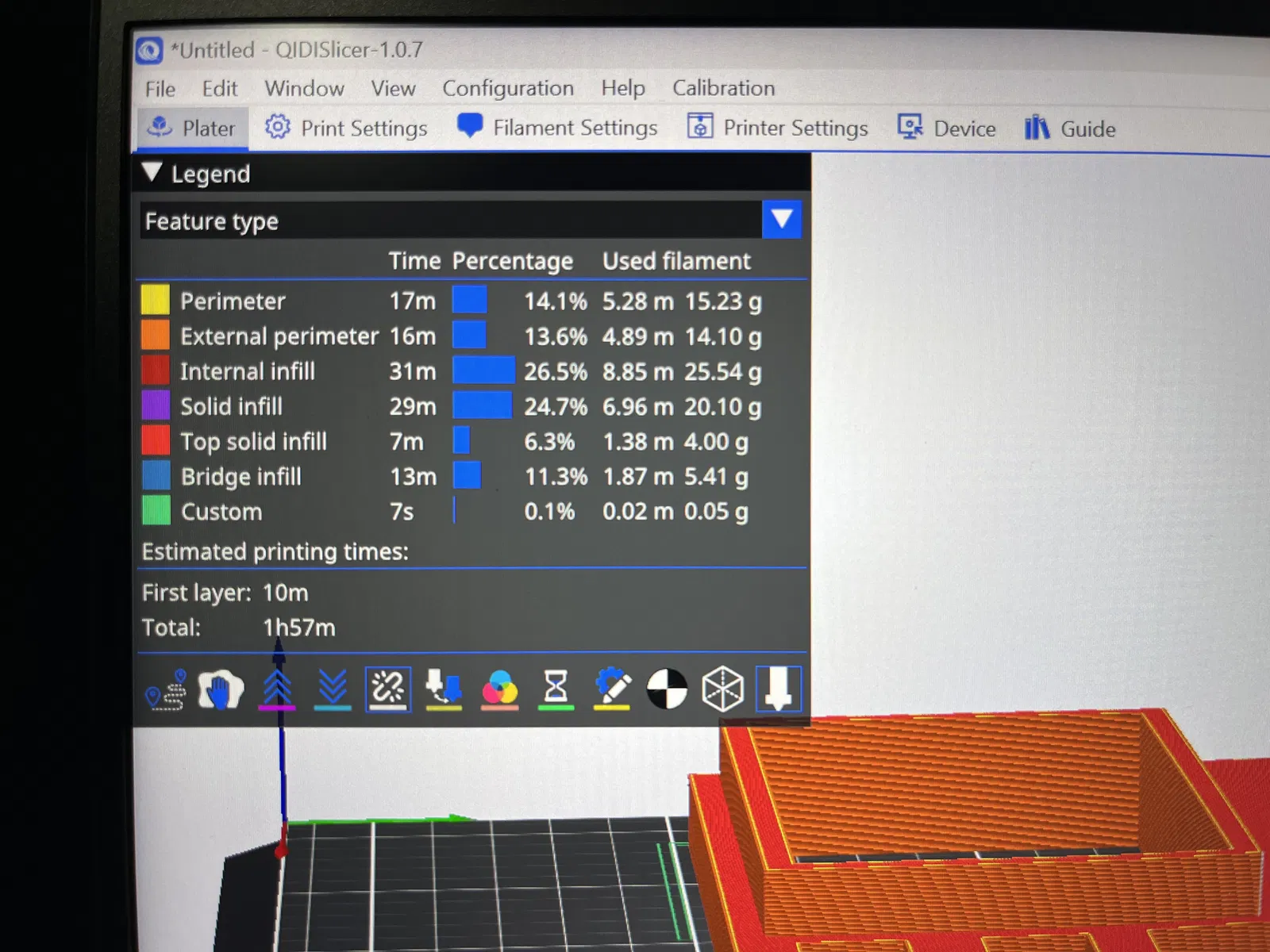Open the Help menu

coord(623,88)
